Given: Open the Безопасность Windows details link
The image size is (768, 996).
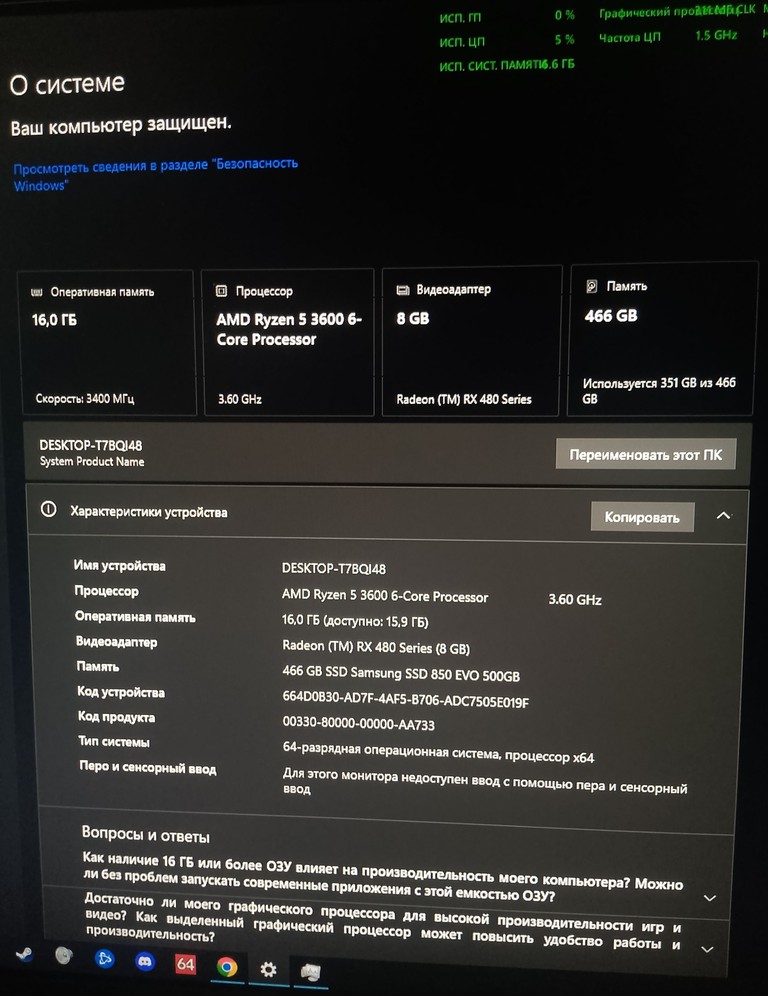Looking at the screenshot, I should point(155,174).
